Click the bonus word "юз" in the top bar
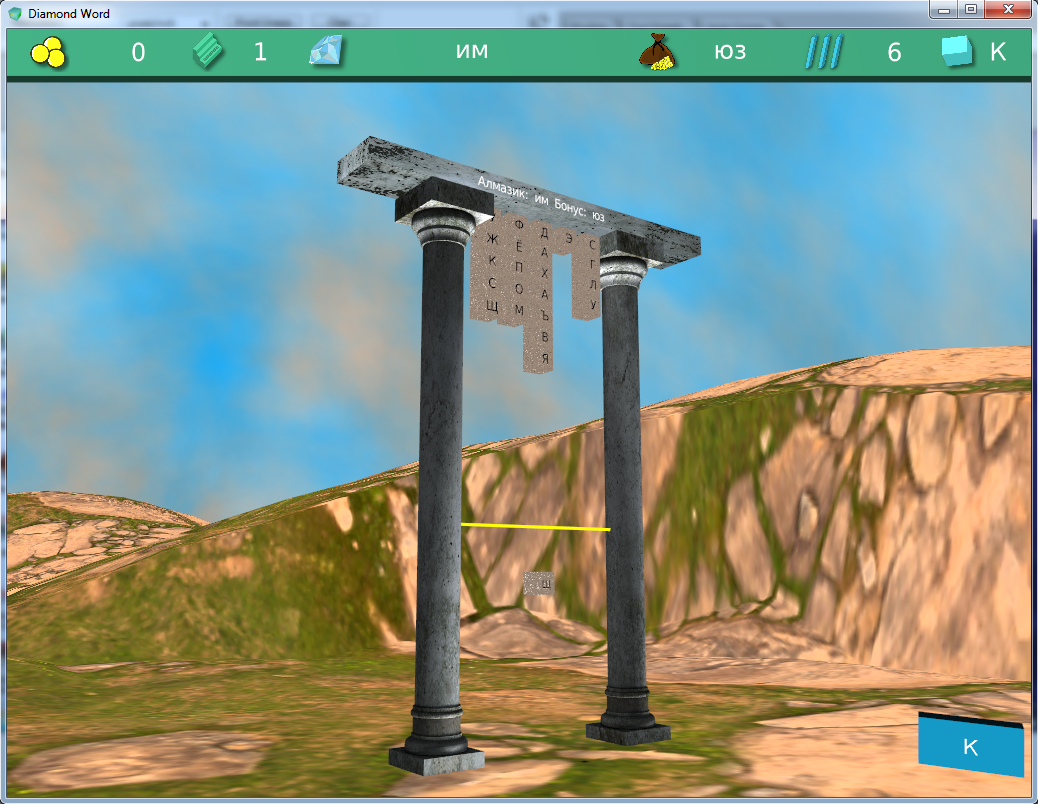Screen dimensions: 1038x804 pos(730,52)
